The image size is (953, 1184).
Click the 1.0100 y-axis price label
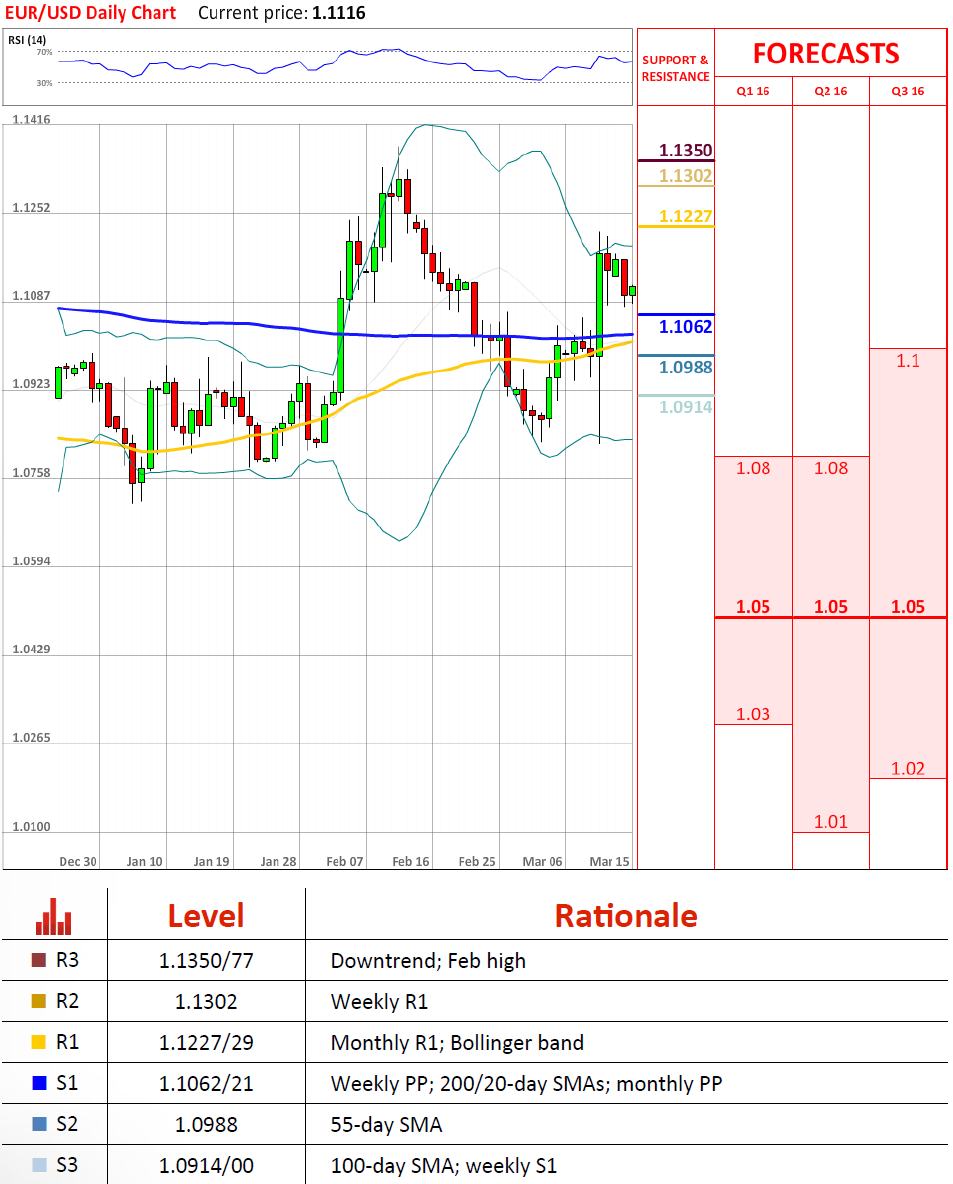[31, 827]
